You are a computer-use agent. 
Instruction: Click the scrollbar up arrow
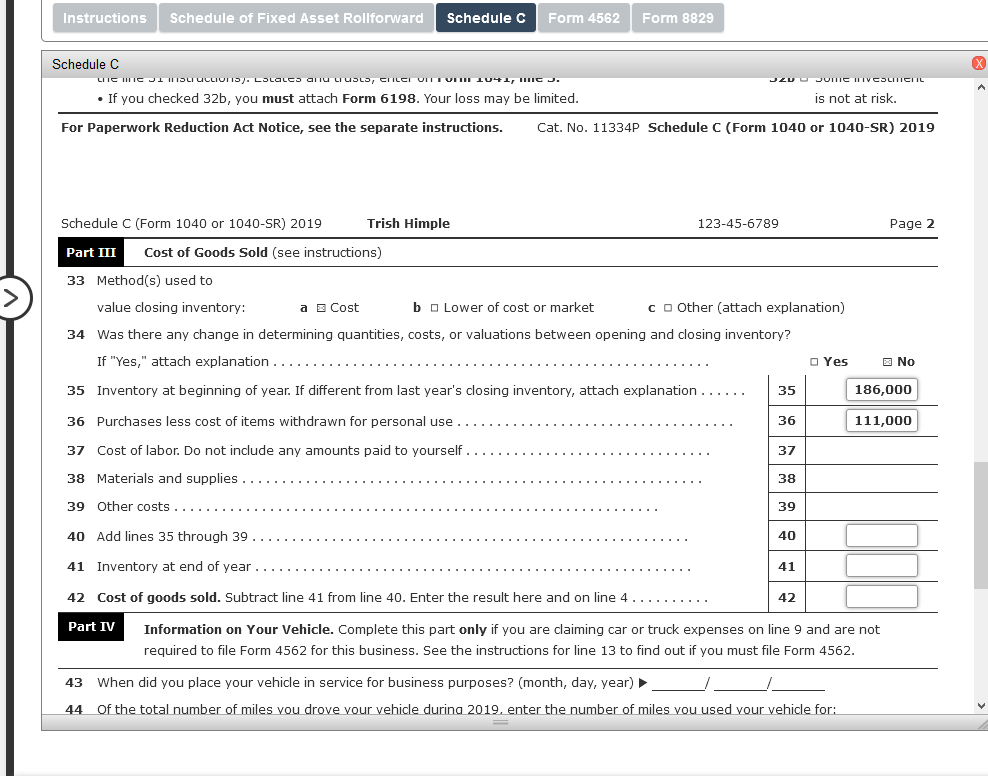point(981,86)
